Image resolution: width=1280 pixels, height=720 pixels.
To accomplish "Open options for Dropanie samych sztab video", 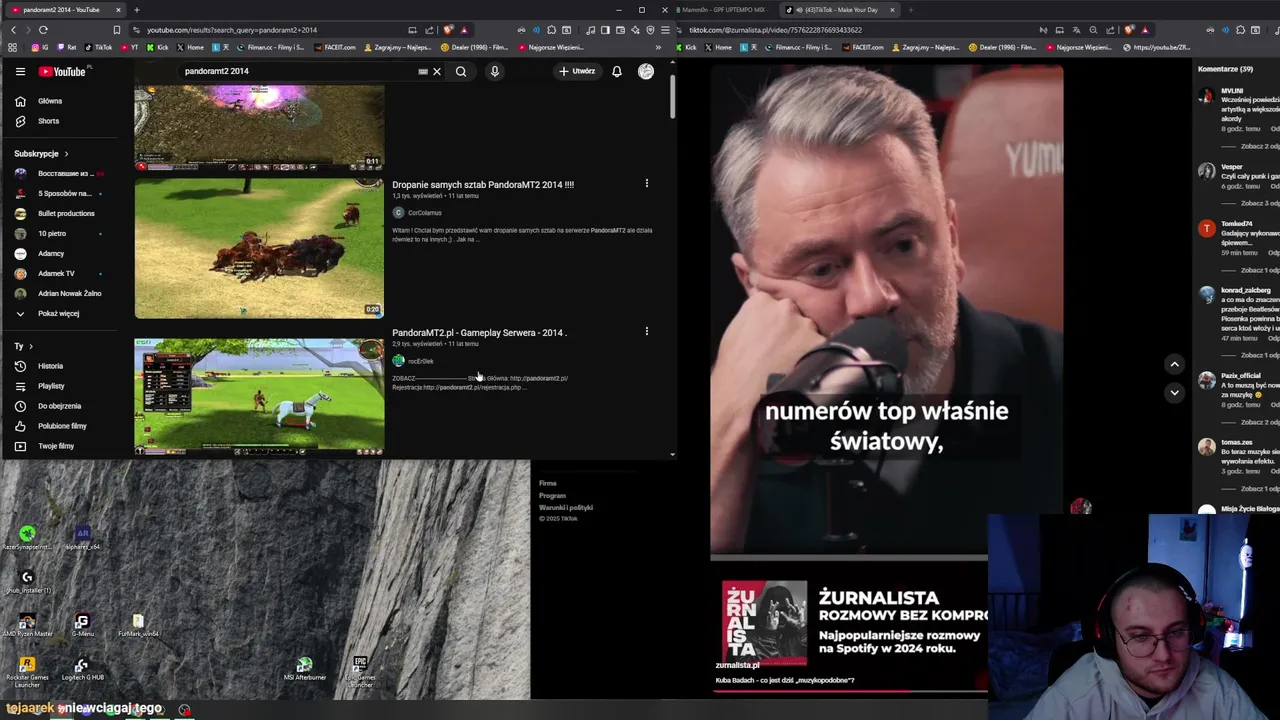I will click(x=646, y=184).
